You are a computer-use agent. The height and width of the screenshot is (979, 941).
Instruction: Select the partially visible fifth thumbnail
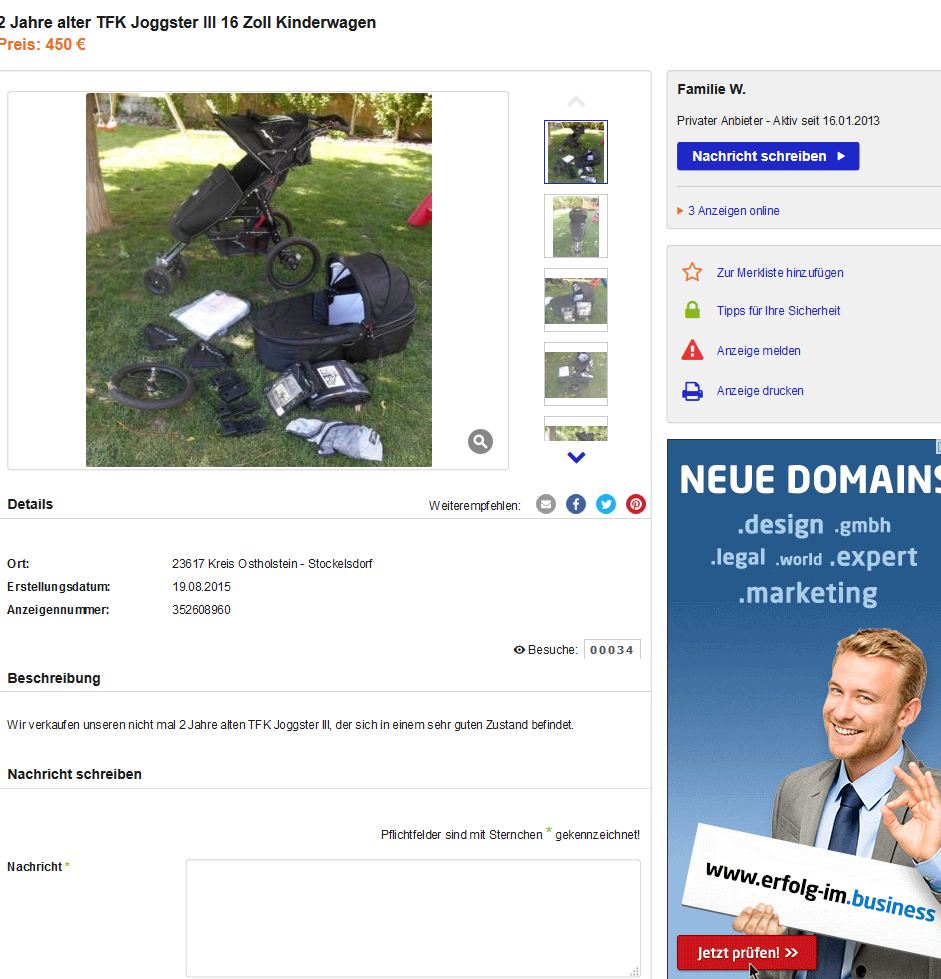pos(576,429)
